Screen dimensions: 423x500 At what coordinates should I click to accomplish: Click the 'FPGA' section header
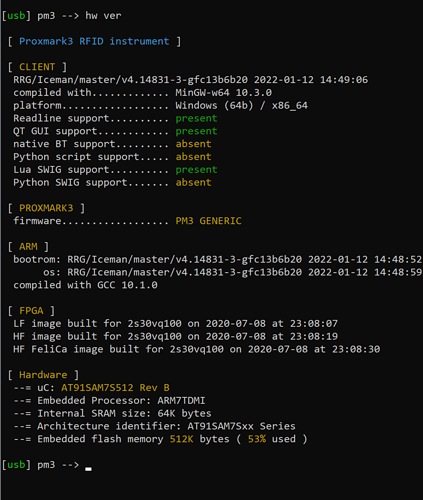(31, 311)
